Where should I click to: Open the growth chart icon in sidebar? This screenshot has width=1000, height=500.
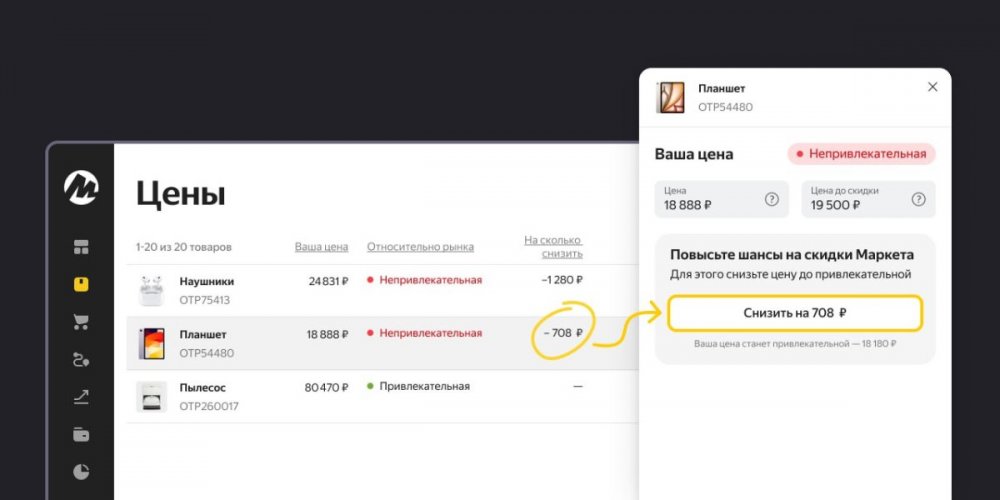pyautogui.click(x=81, y=397)
